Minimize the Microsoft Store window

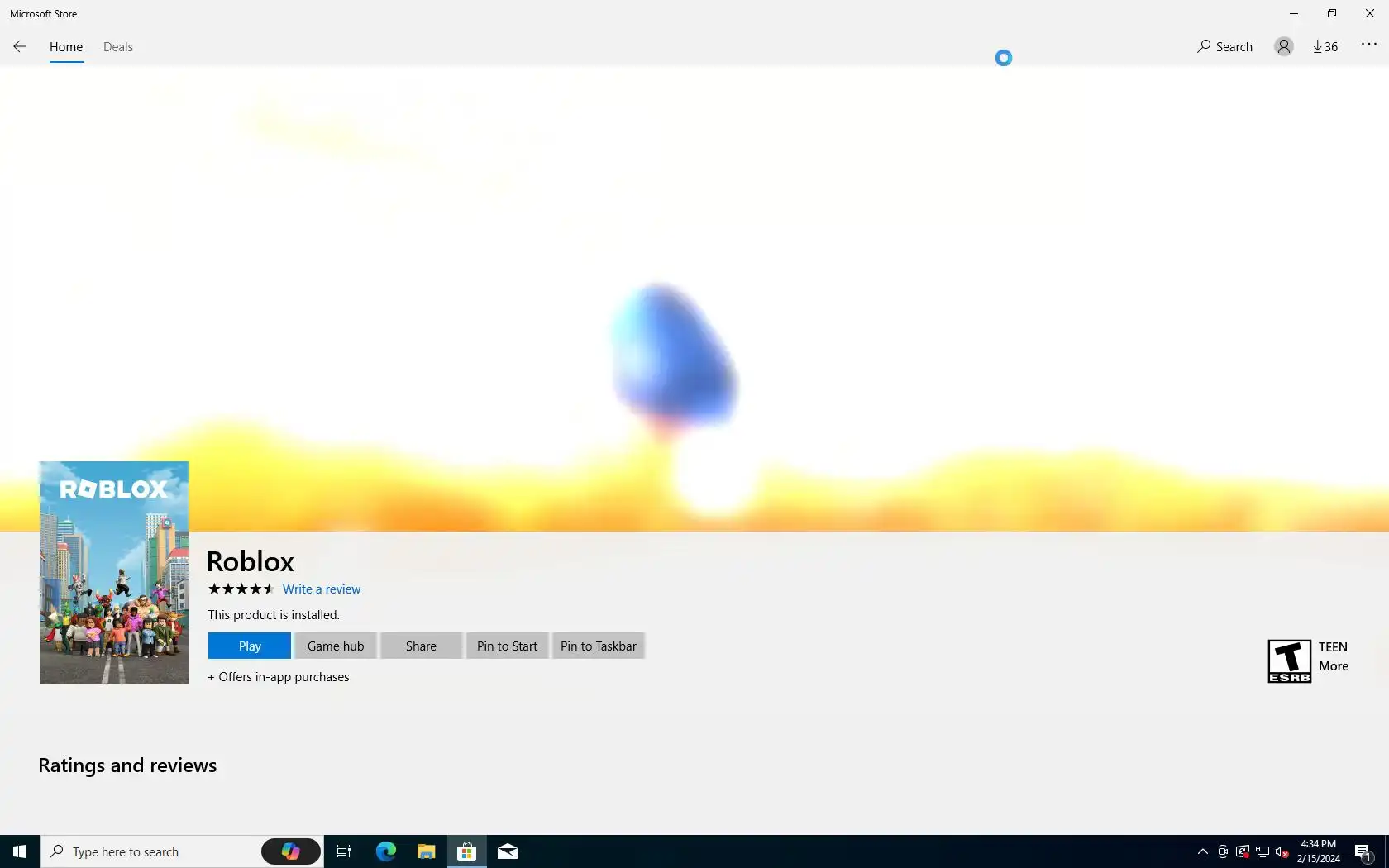(x=1294, y=13)
